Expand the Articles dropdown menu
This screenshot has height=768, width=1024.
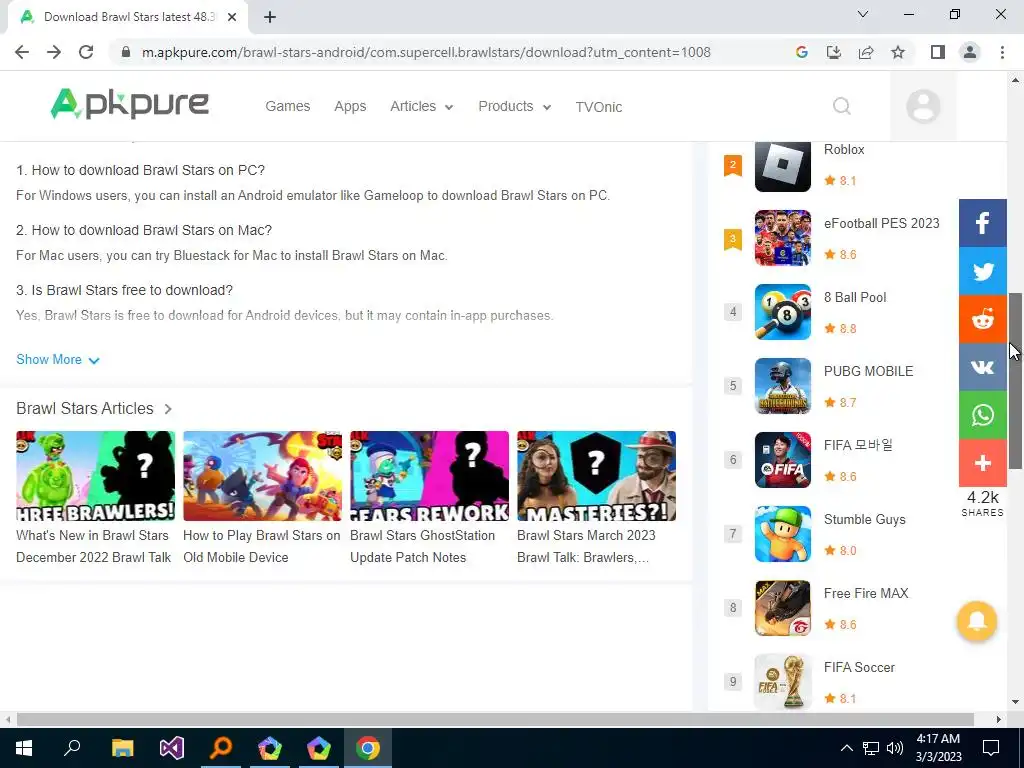tap(421, 106)
